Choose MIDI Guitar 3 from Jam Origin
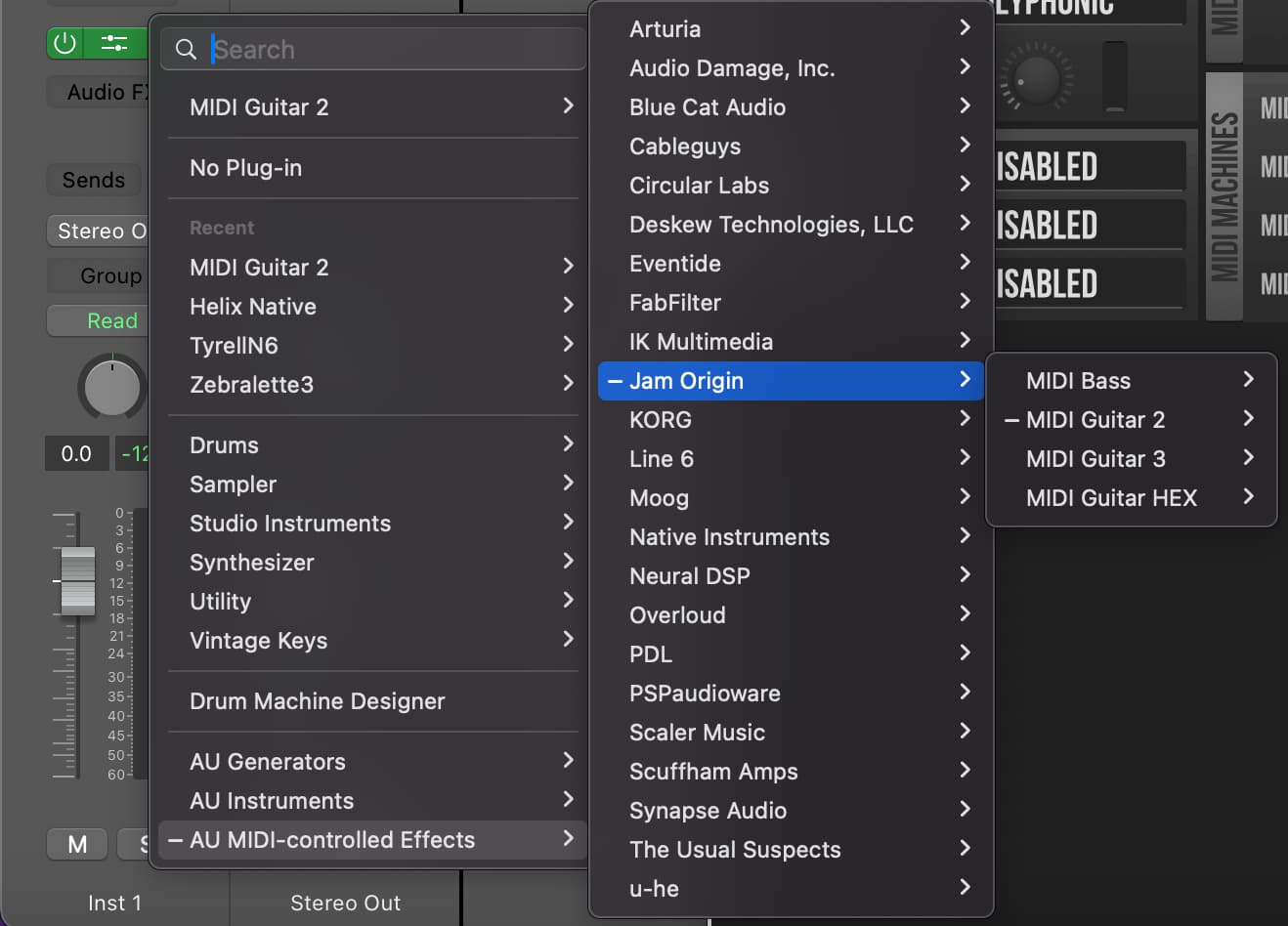This screenshot has width=1288, height=926. [1131, 458]
